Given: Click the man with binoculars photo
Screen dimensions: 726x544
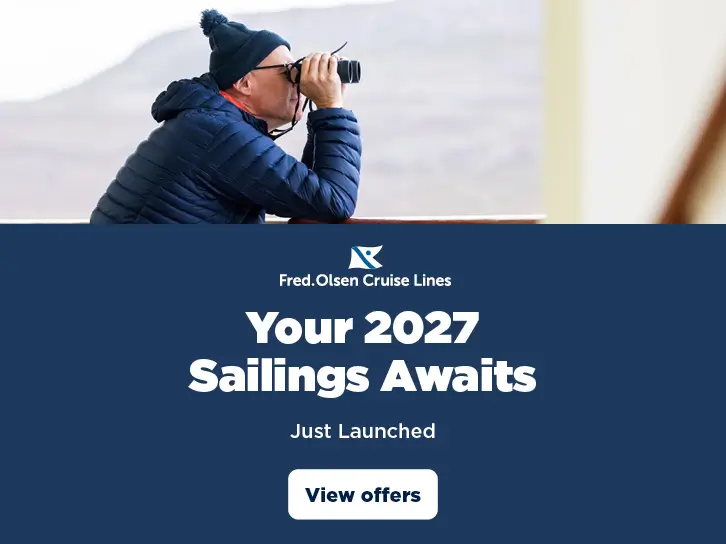Looking at the screenshot, I should 363,112.
